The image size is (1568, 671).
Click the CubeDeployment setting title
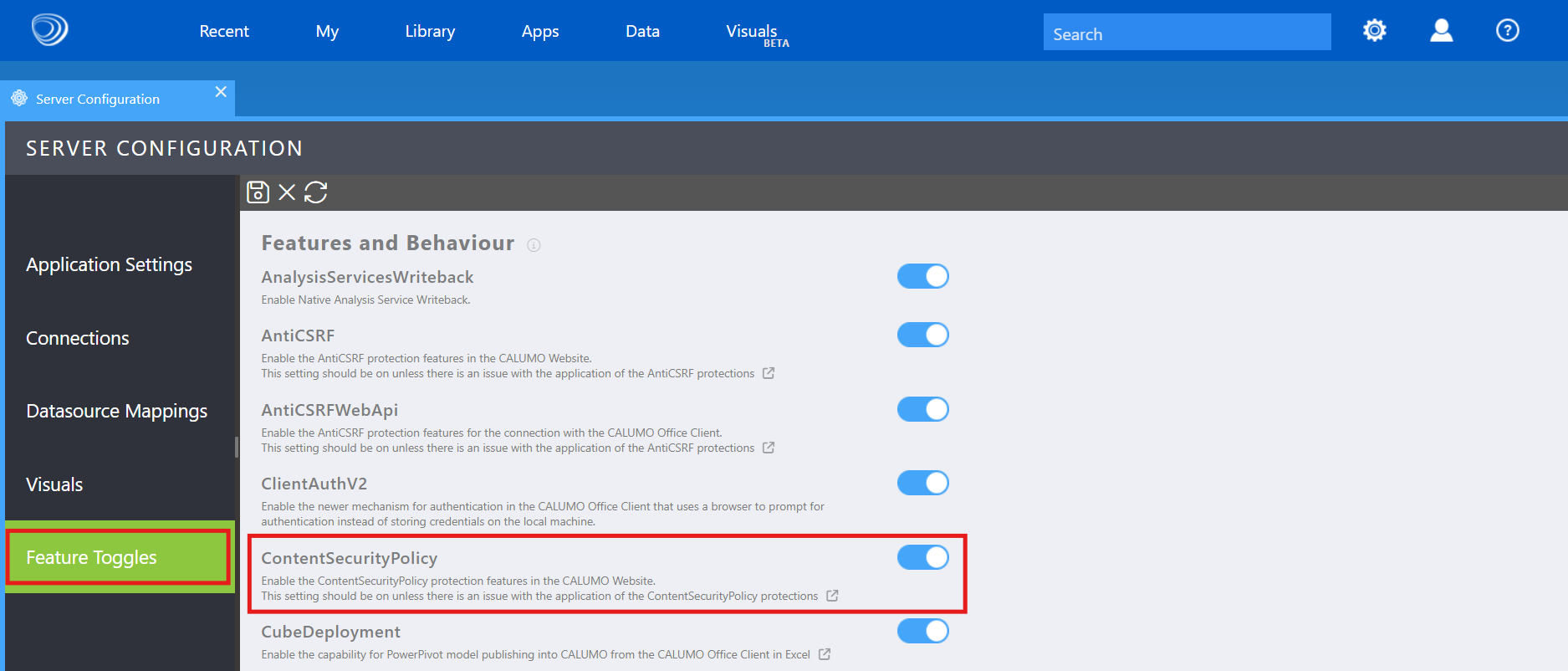pyautogui.click(x=331, y=632)
